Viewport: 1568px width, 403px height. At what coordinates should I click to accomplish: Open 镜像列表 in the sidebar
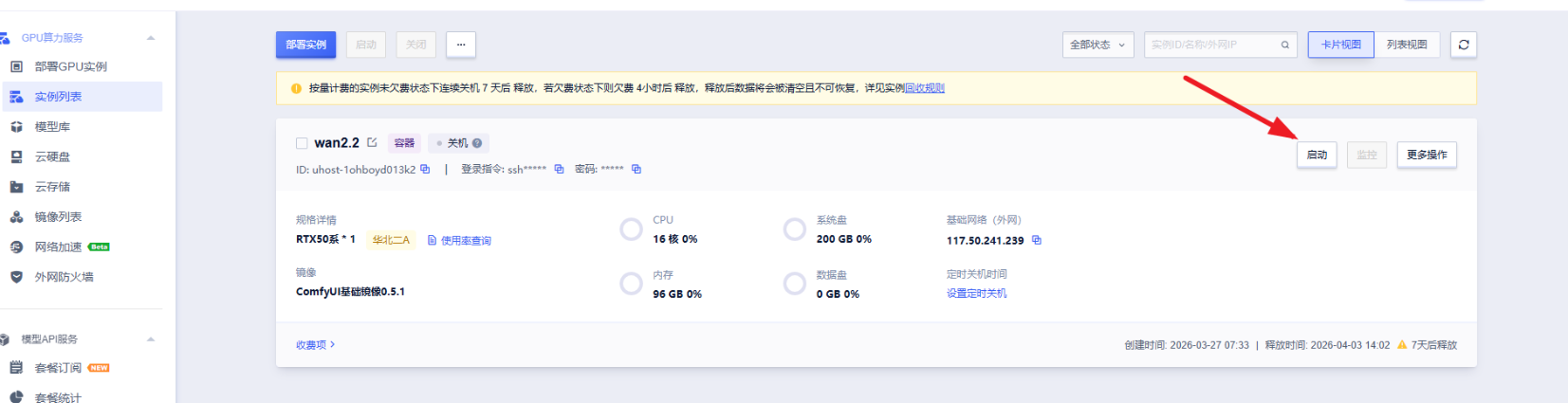click(58, 217)
